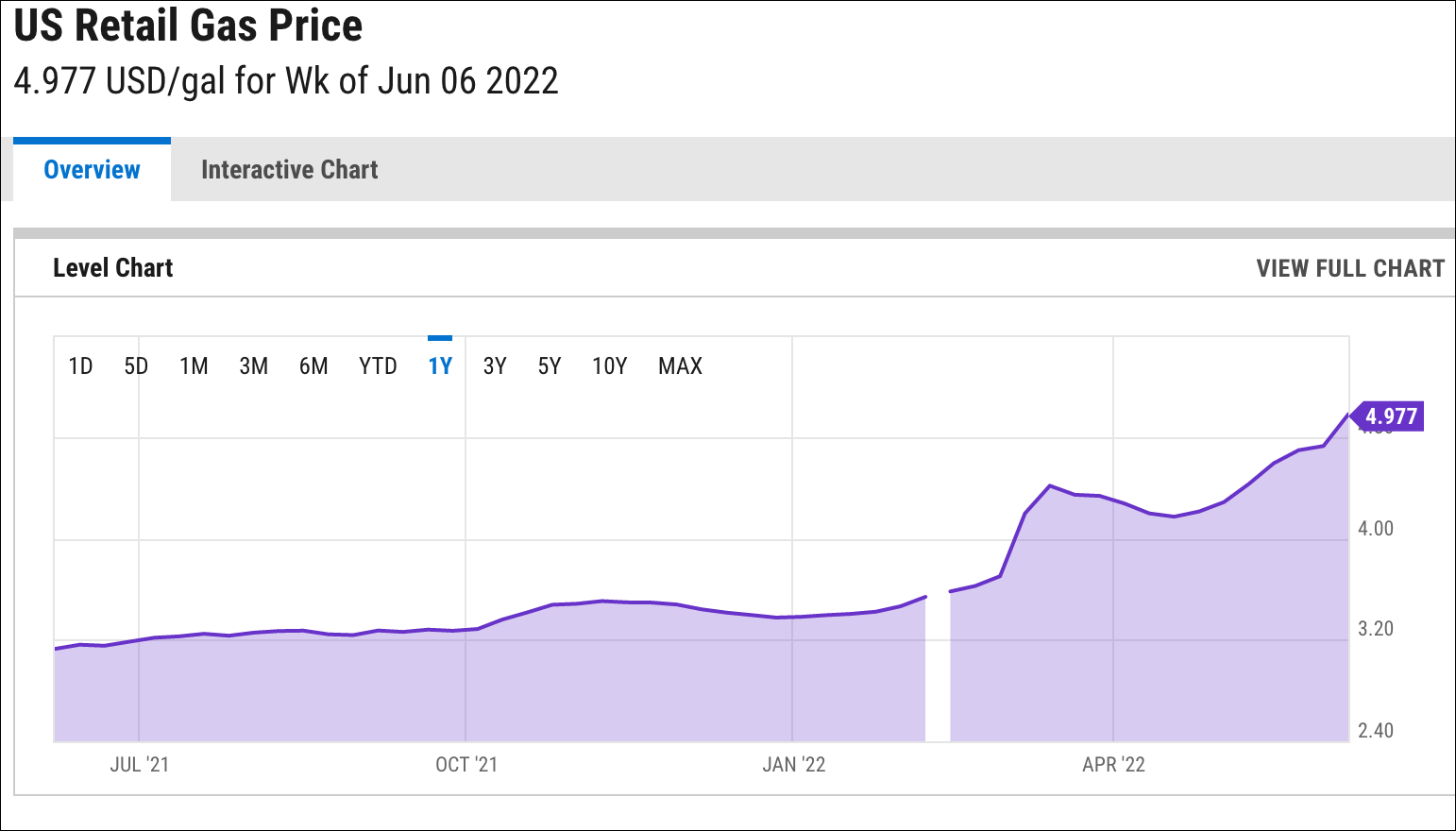This screenshot has height=831, width=1456.
Task: Click the JAN '22 axis label
Action: [x=793, y=765]
